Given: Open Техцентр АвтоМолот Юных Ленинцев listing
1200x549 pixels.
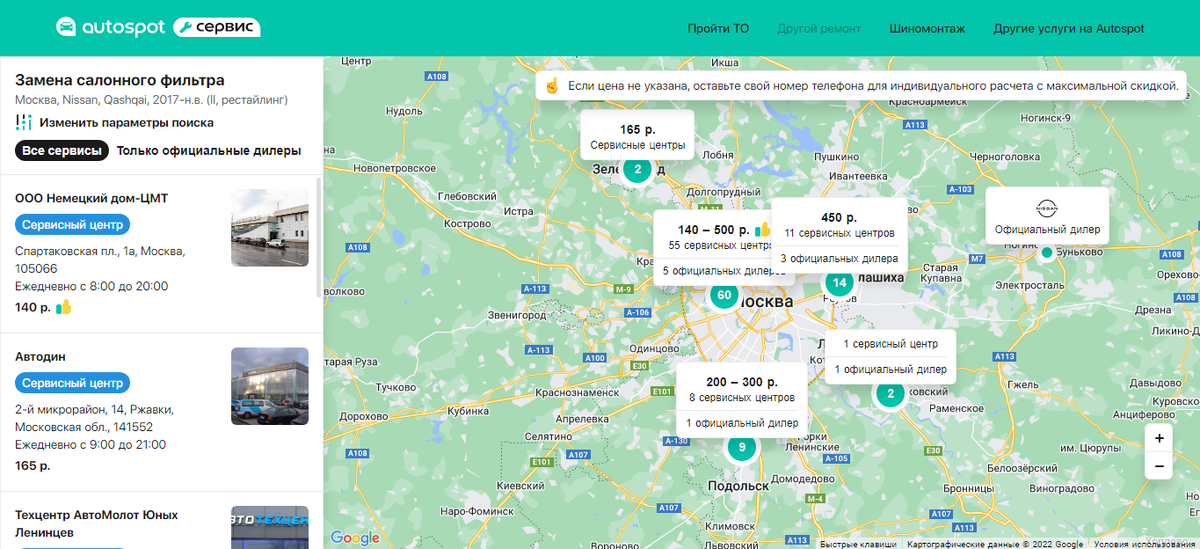Looking at the screenshot, I should [x=97, y=523].
